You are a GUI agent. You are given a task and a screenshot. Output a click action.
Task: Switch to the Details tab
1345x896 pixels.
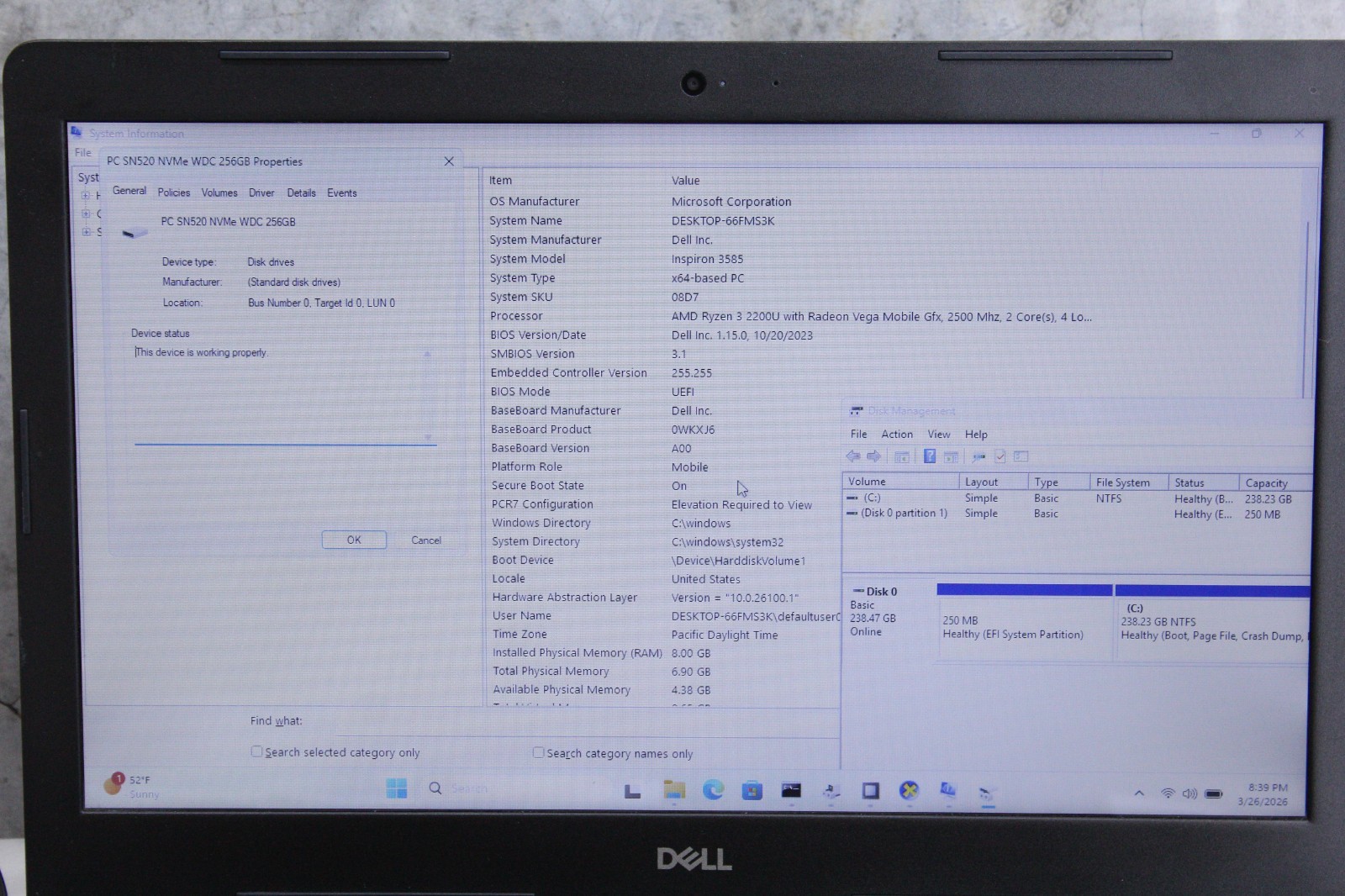pyautogui.click(x=301, y=192)
